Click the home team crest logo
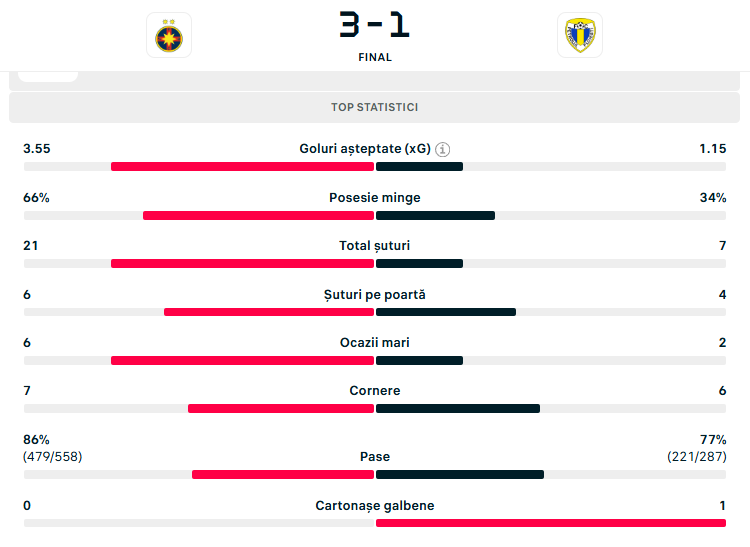This screenshot has width=750, height=547. [169, 36]
